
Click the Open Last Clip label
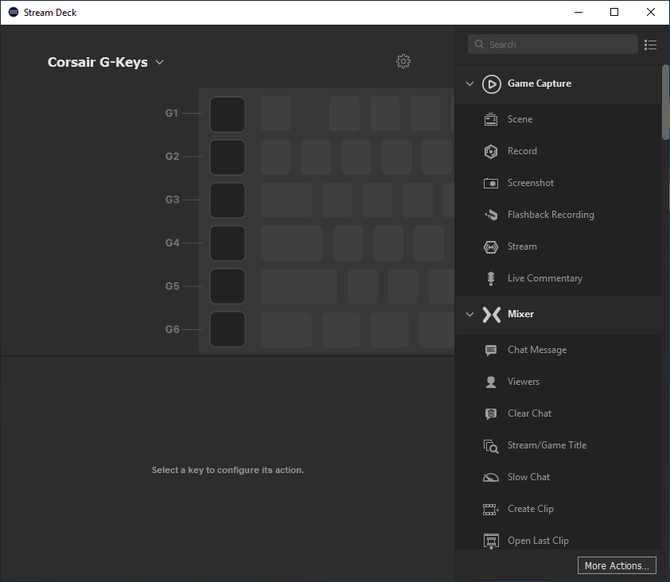coord(538,541)
